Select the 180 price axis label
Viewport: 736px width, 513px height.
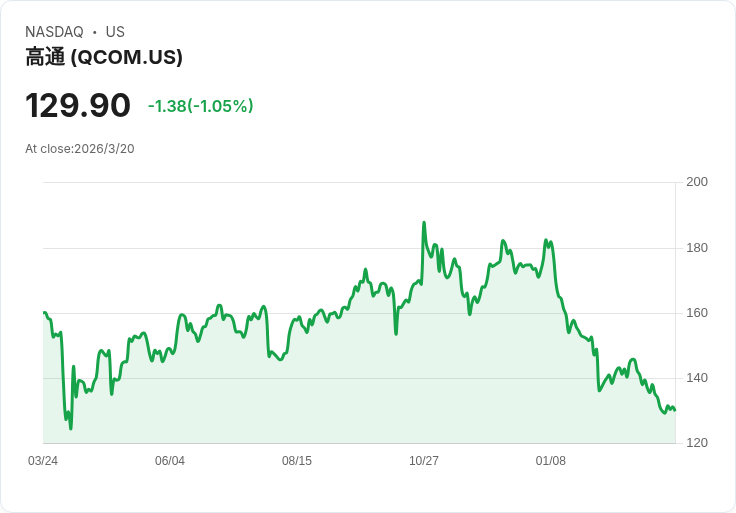(697, 248)
